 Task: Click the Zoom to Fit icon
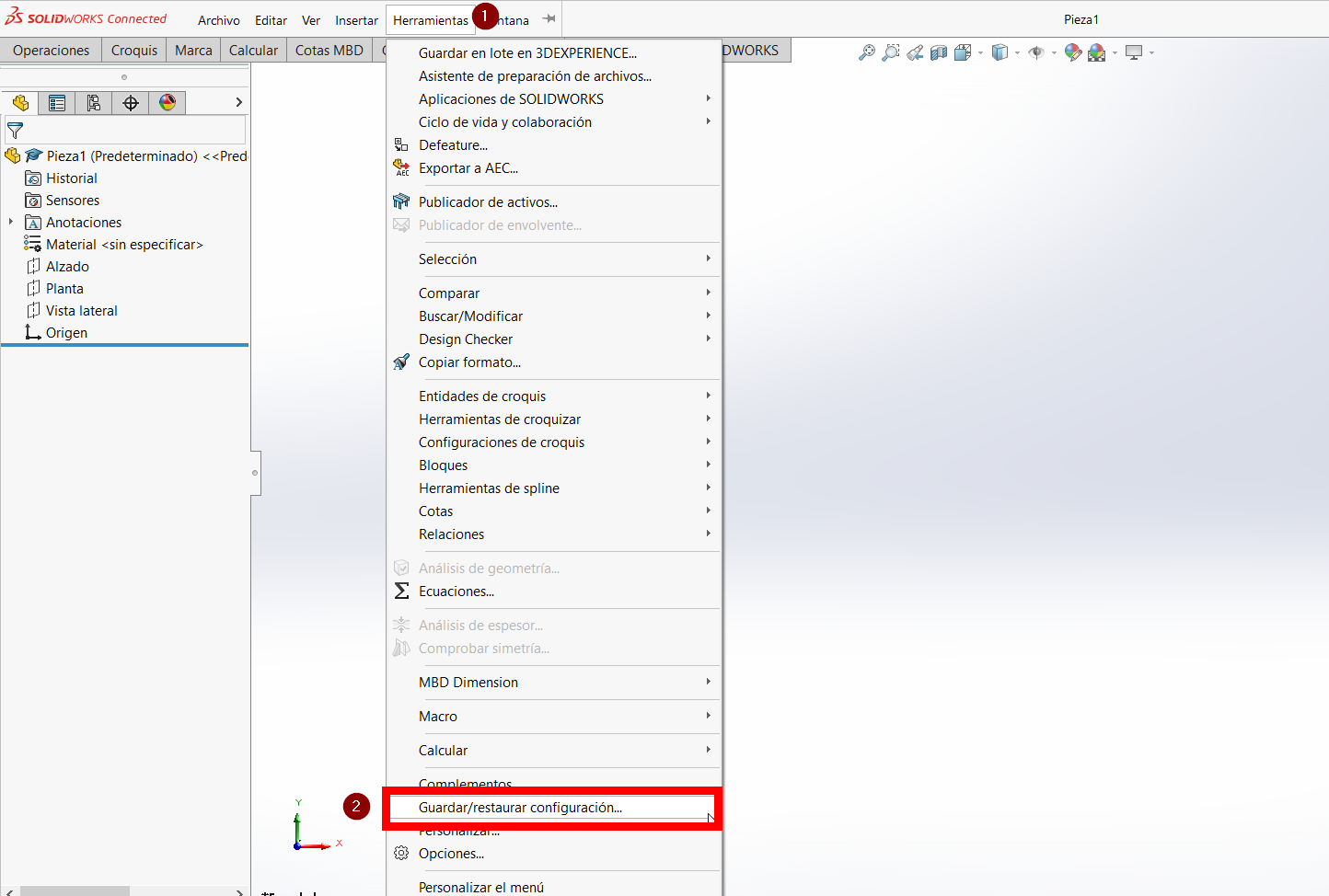coord(867,52)
